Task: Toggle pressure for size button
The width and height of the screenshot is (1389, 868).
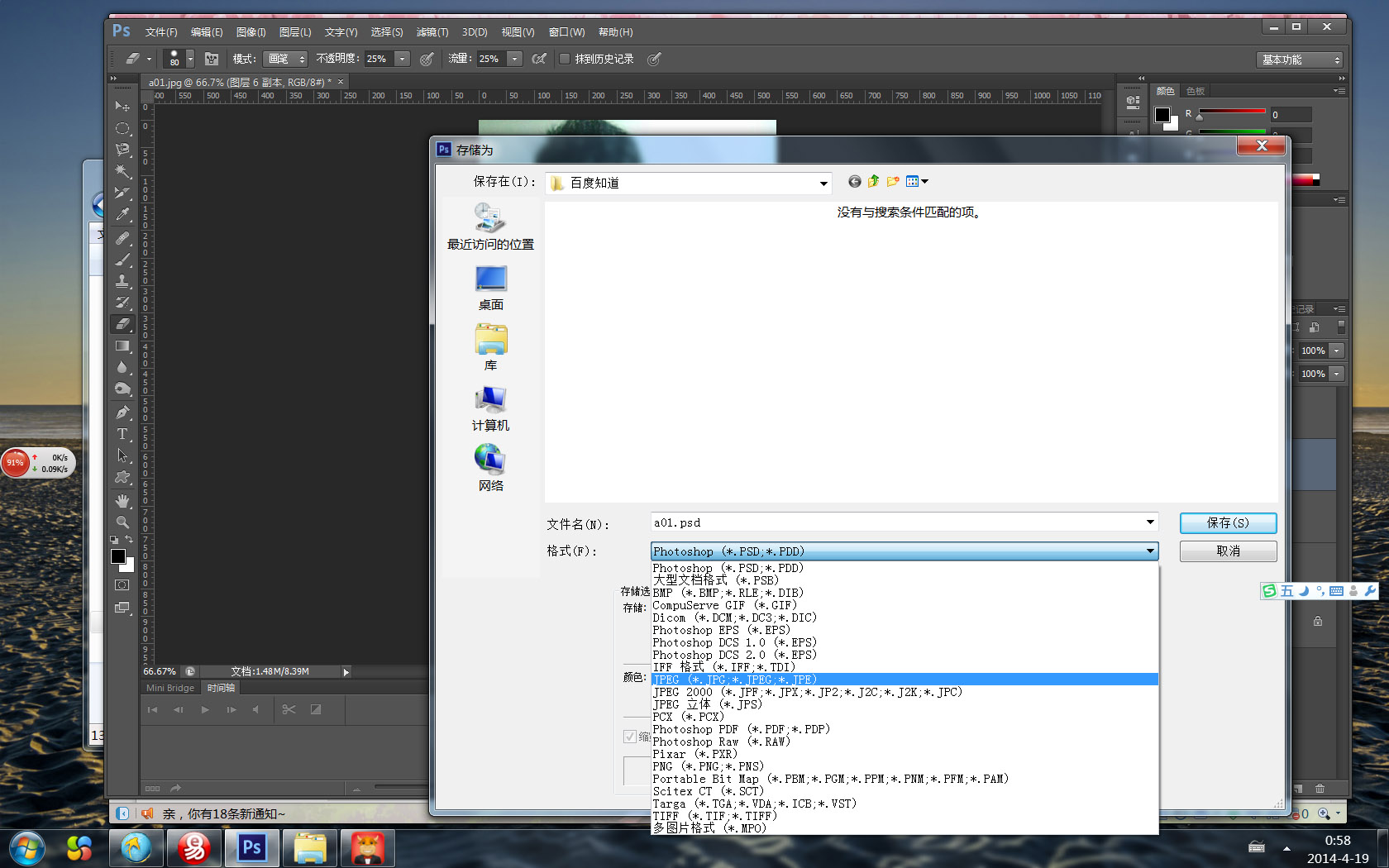Action: (654, 59)
